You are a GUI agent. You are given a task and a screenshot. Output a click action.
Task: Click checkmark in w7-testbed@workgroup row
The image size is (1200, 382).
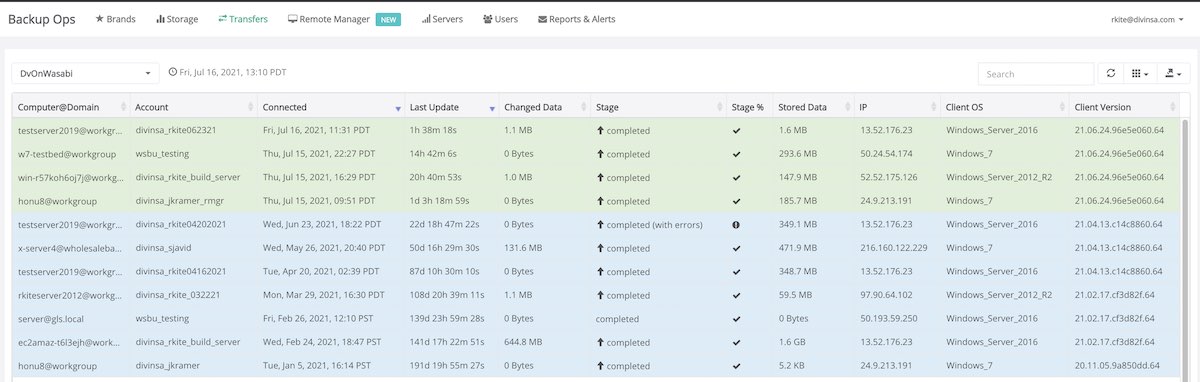coord(737,154)
